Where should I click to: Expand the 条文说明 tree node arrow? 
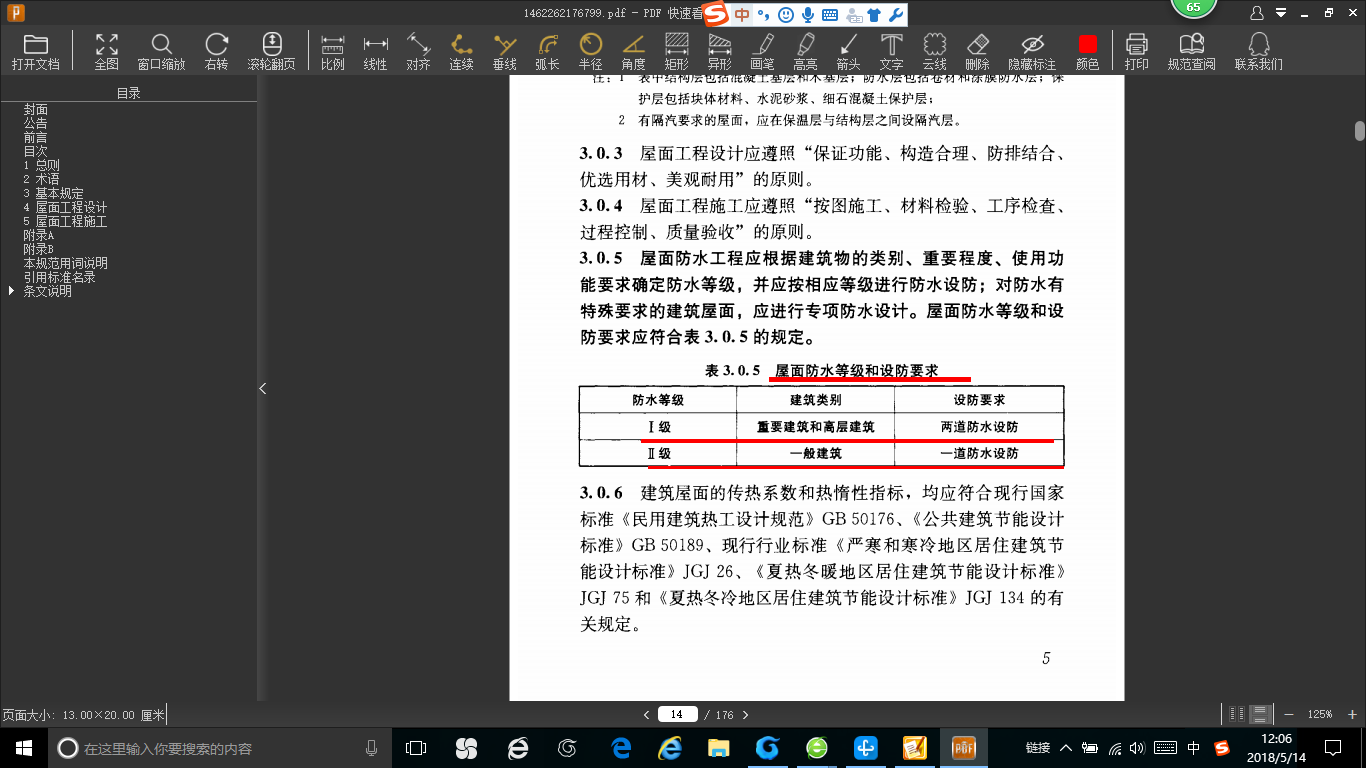click(x=12, y=292)
